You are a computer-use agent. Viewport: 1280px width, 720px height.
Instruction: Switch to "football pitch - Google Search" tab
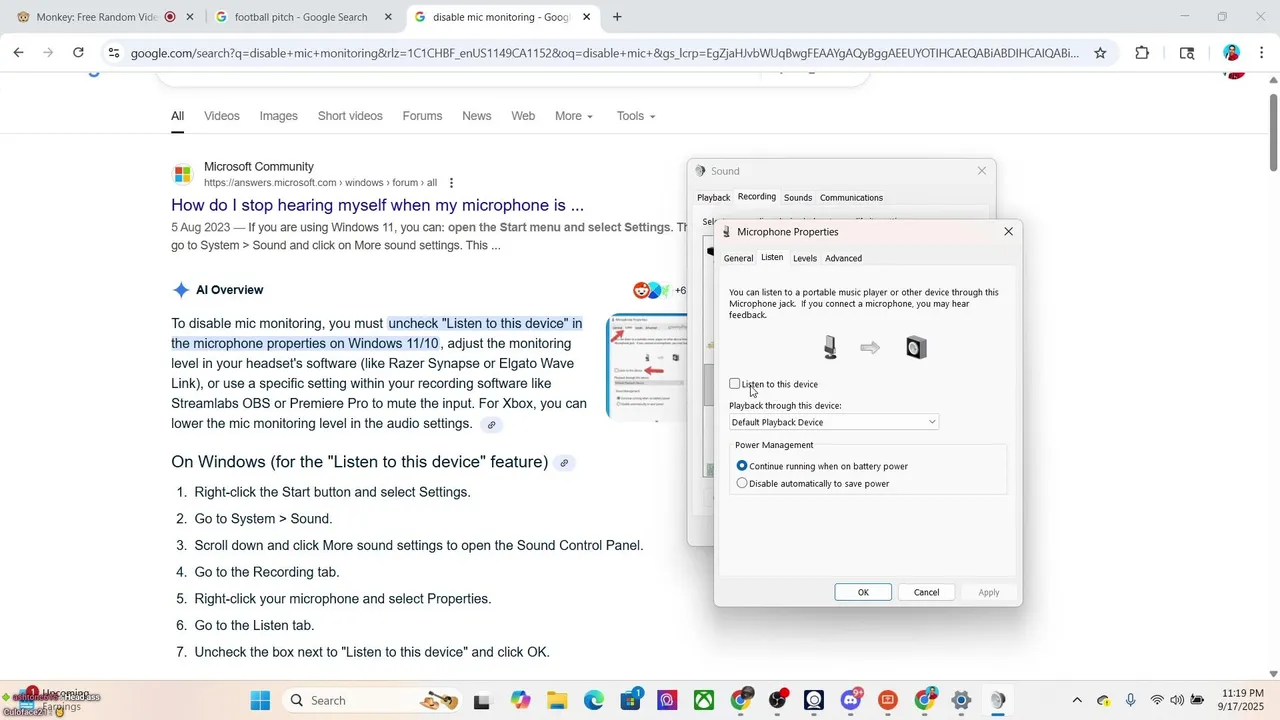click(x=301, y=17)
